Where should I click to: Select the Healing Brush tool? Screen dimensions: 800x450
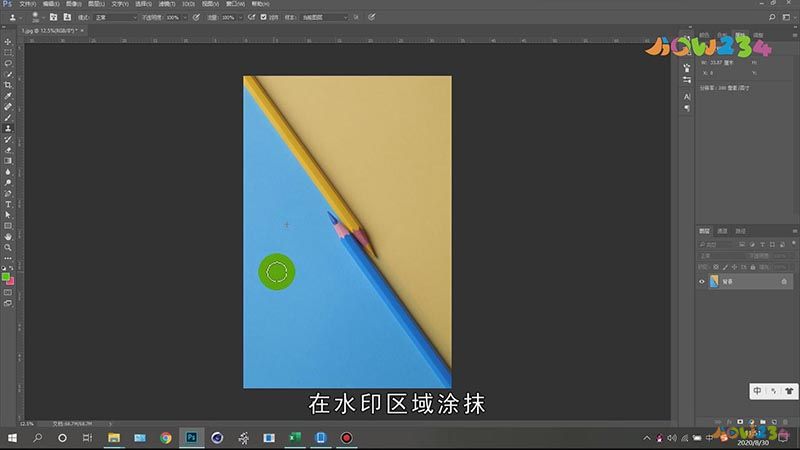point(8,107)
